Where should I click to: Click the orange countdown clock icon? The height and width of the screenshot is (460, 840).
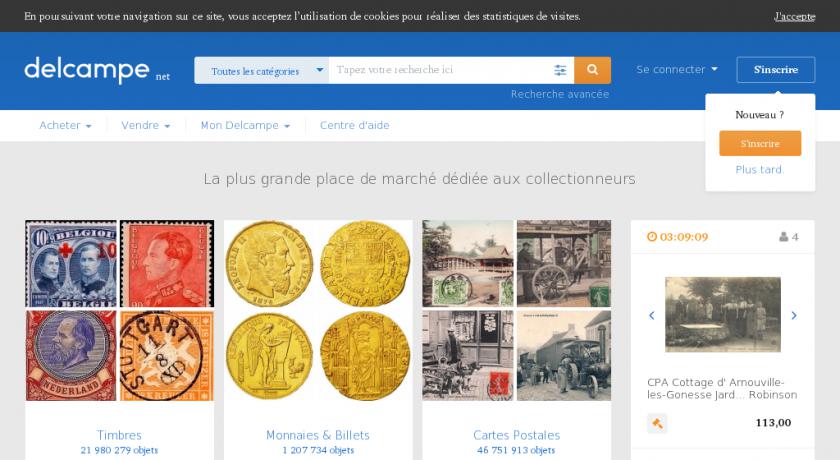point(651,237)
